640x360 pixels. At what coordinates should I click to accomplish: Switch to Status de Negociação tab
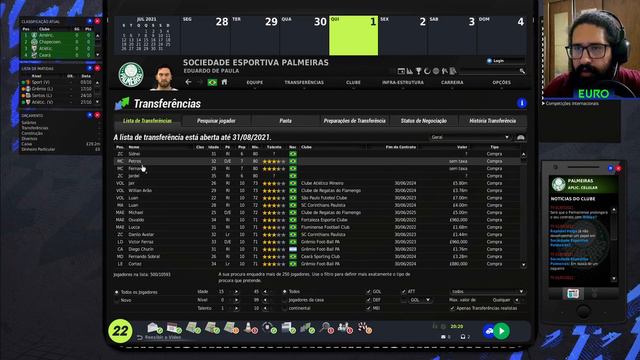tap(424, 121)
